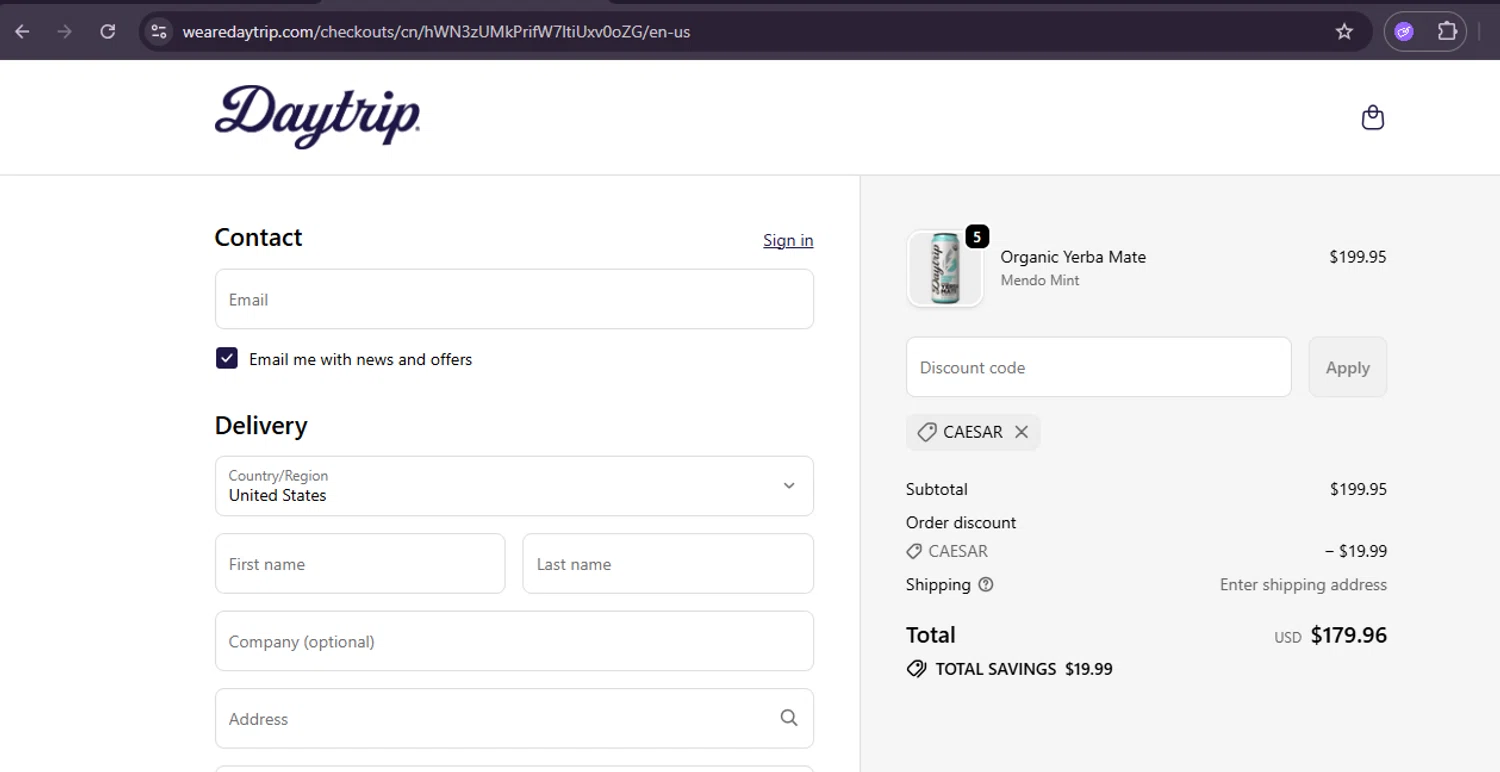The height and width of the screenshot is (772, 1500).
Task: Click the total savings tag icon
Action: click(916, 669)
